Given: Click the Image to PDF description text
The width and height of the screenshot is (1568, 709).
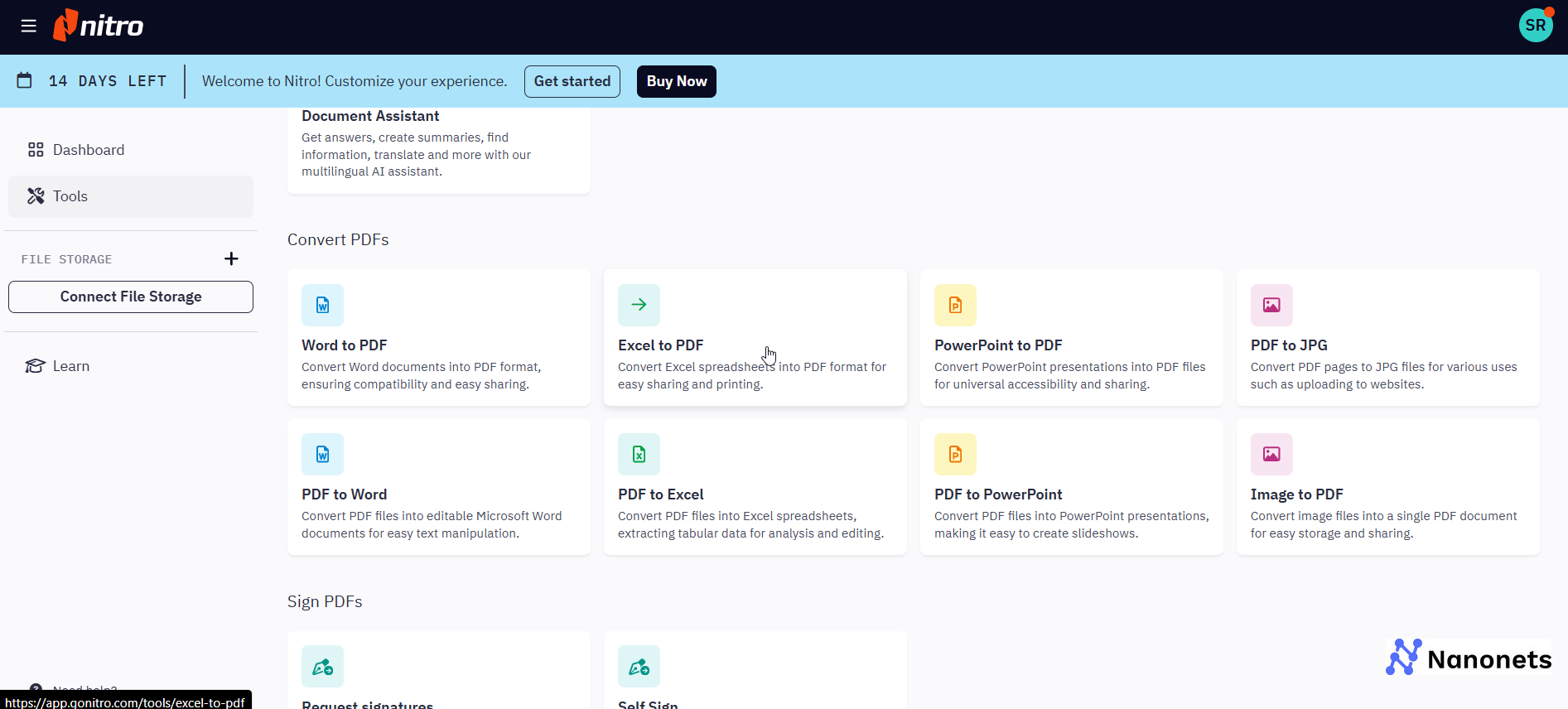Looking at the screenshot, I should pos(1383,524).
